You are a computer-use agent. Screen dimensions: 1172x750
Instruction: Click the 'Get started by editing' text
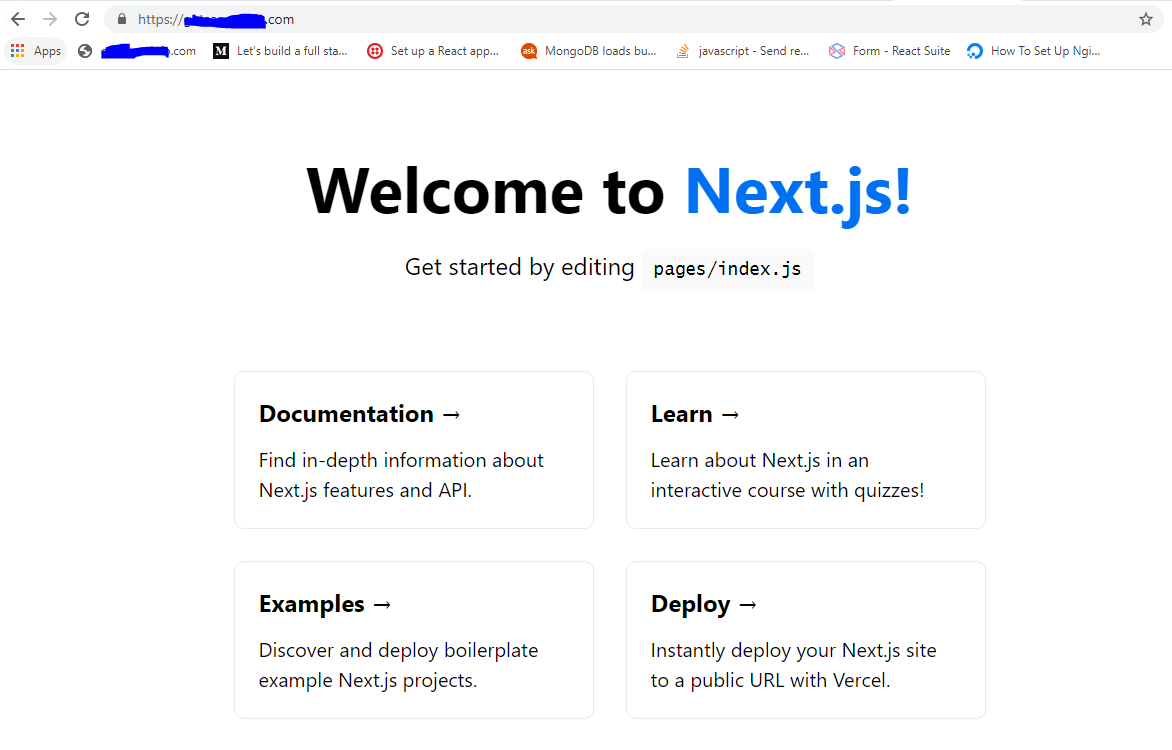519,267
